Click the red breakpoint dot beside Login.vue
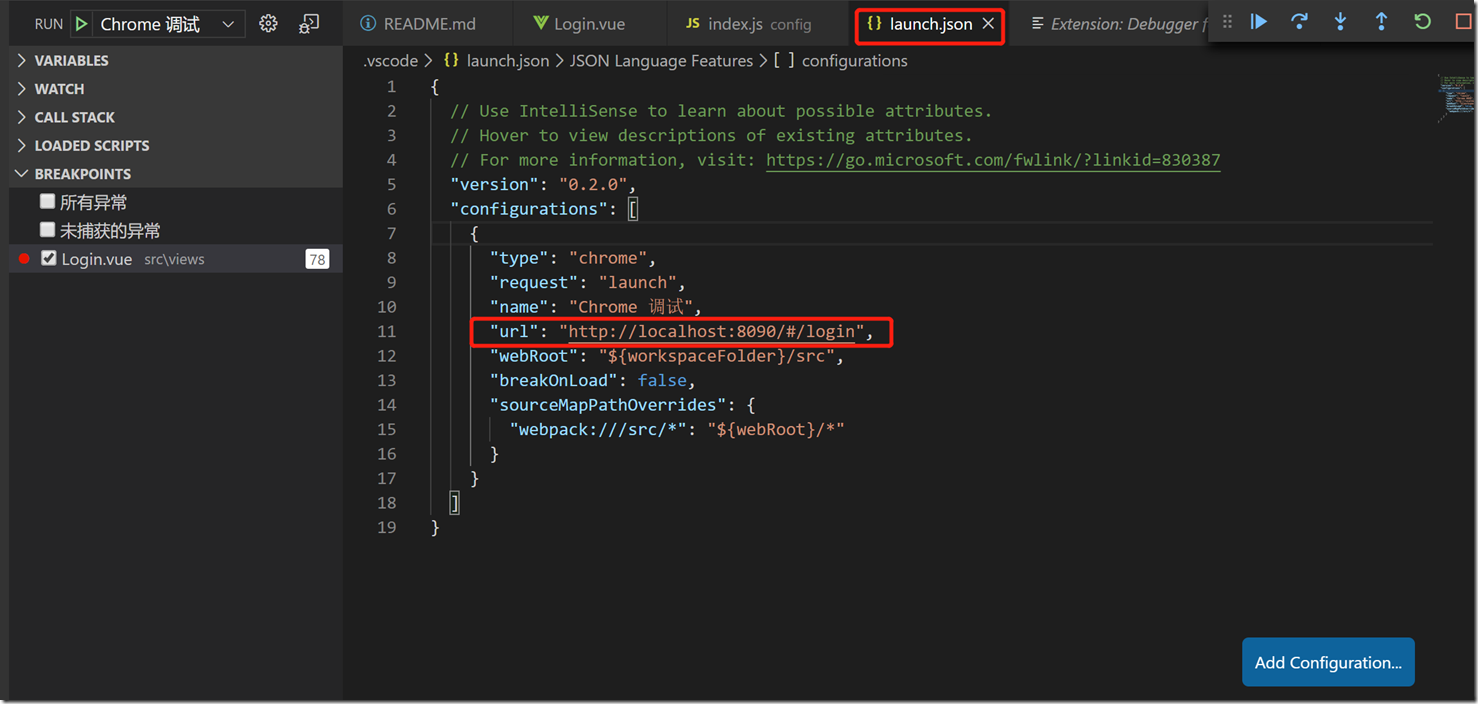The height and width of the screenshot is (704, 1478). 23,258
